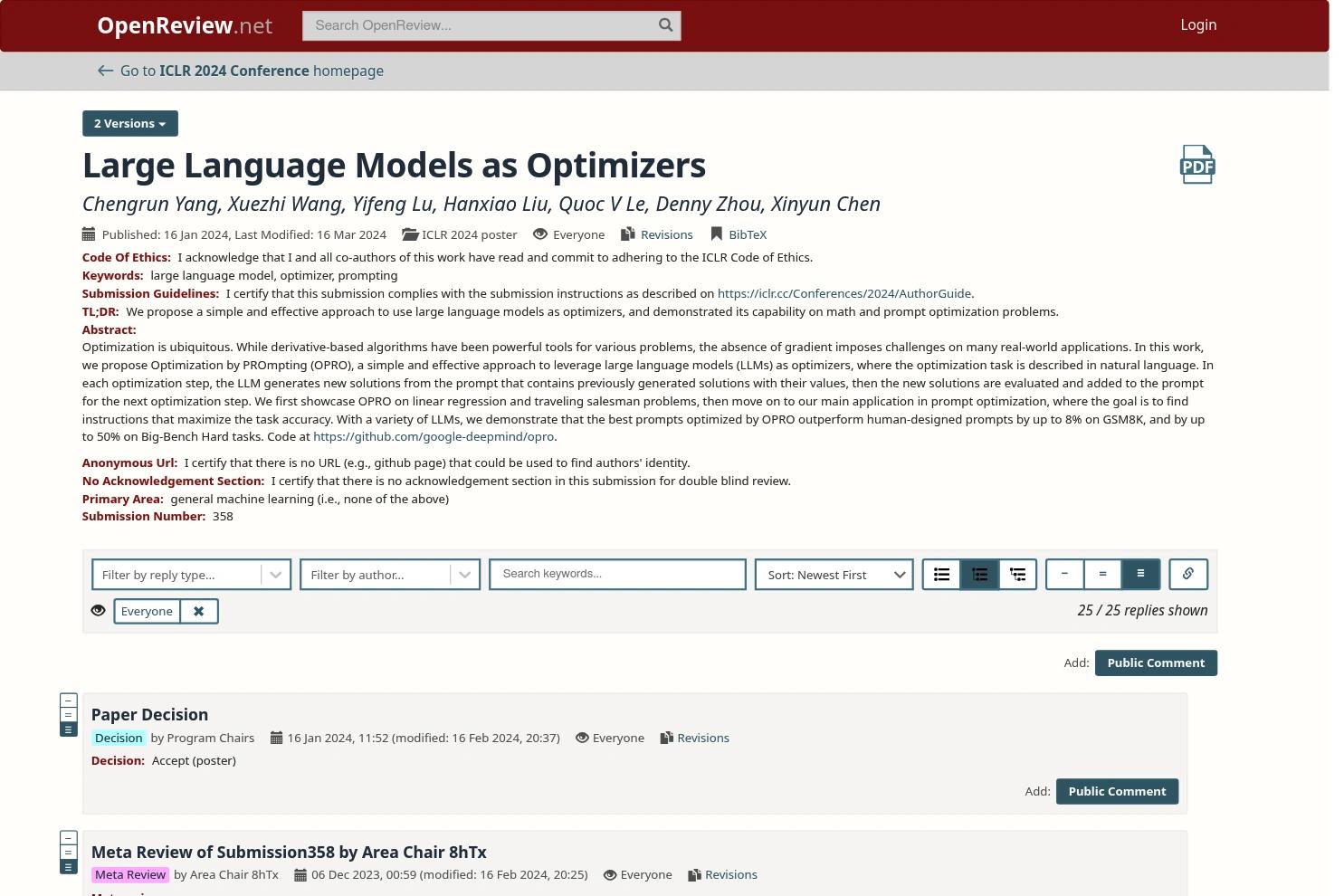Click the Everyone filter chip
Screen dimensions: 1344x896
147,611
